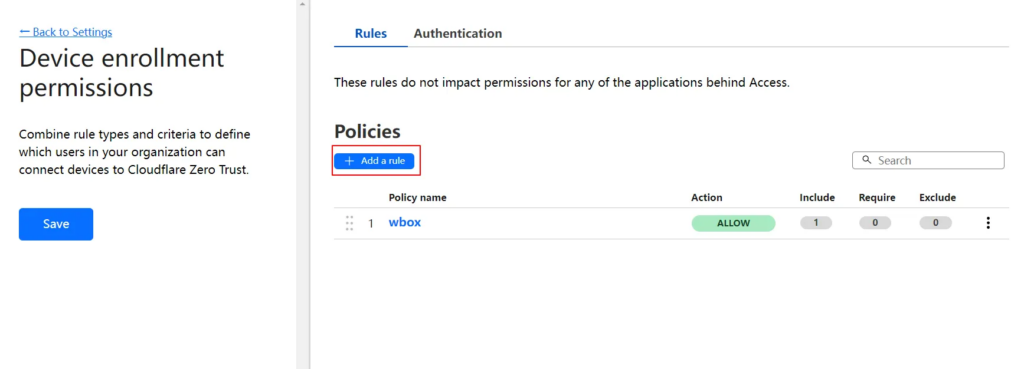Click the drag handle on wbox row
The height and width of the screenshot is (369, 1024).
click(349, 223)
